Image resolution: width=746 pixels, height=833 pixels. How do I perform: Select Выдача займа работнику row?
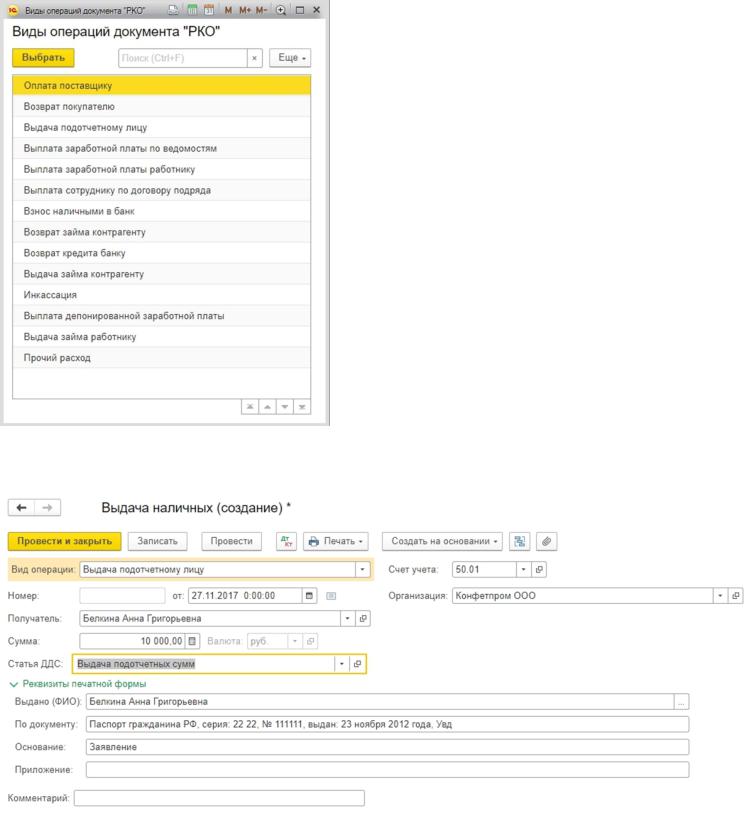162,337
